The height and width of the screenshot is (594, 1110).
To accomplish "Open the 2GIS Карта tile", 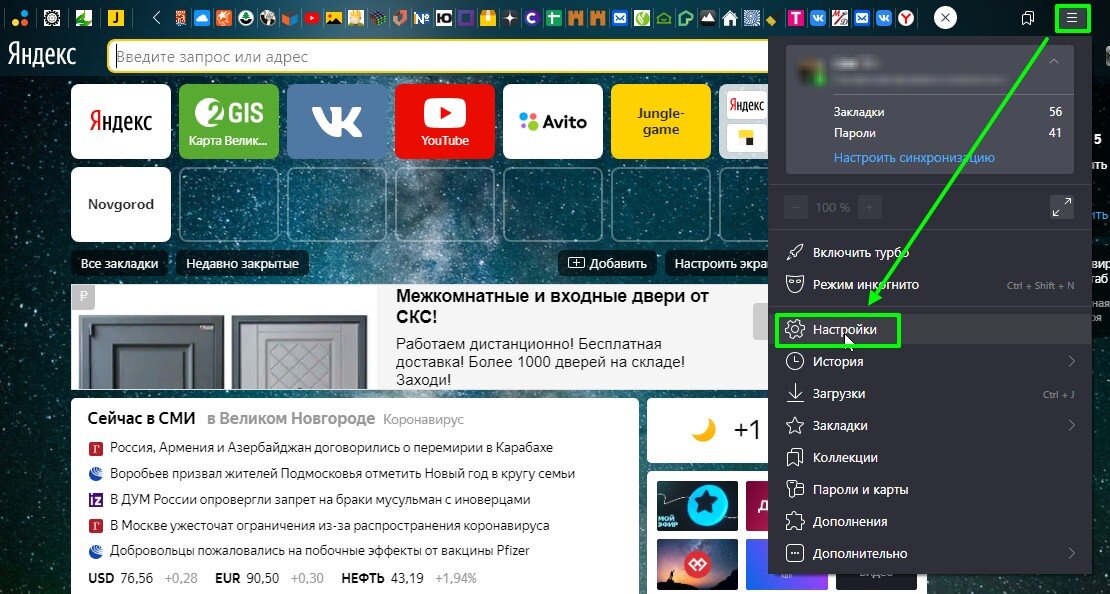I will (229, 121).
